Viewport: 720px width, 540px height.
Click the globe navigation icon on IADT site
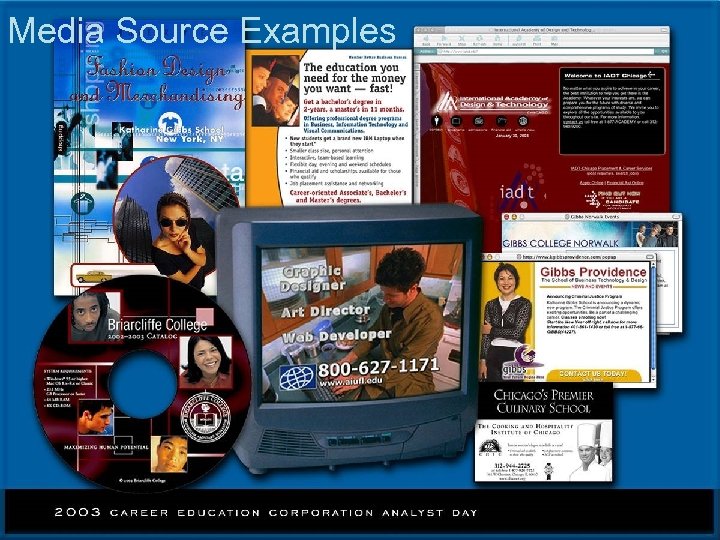(x=522, y=121)
